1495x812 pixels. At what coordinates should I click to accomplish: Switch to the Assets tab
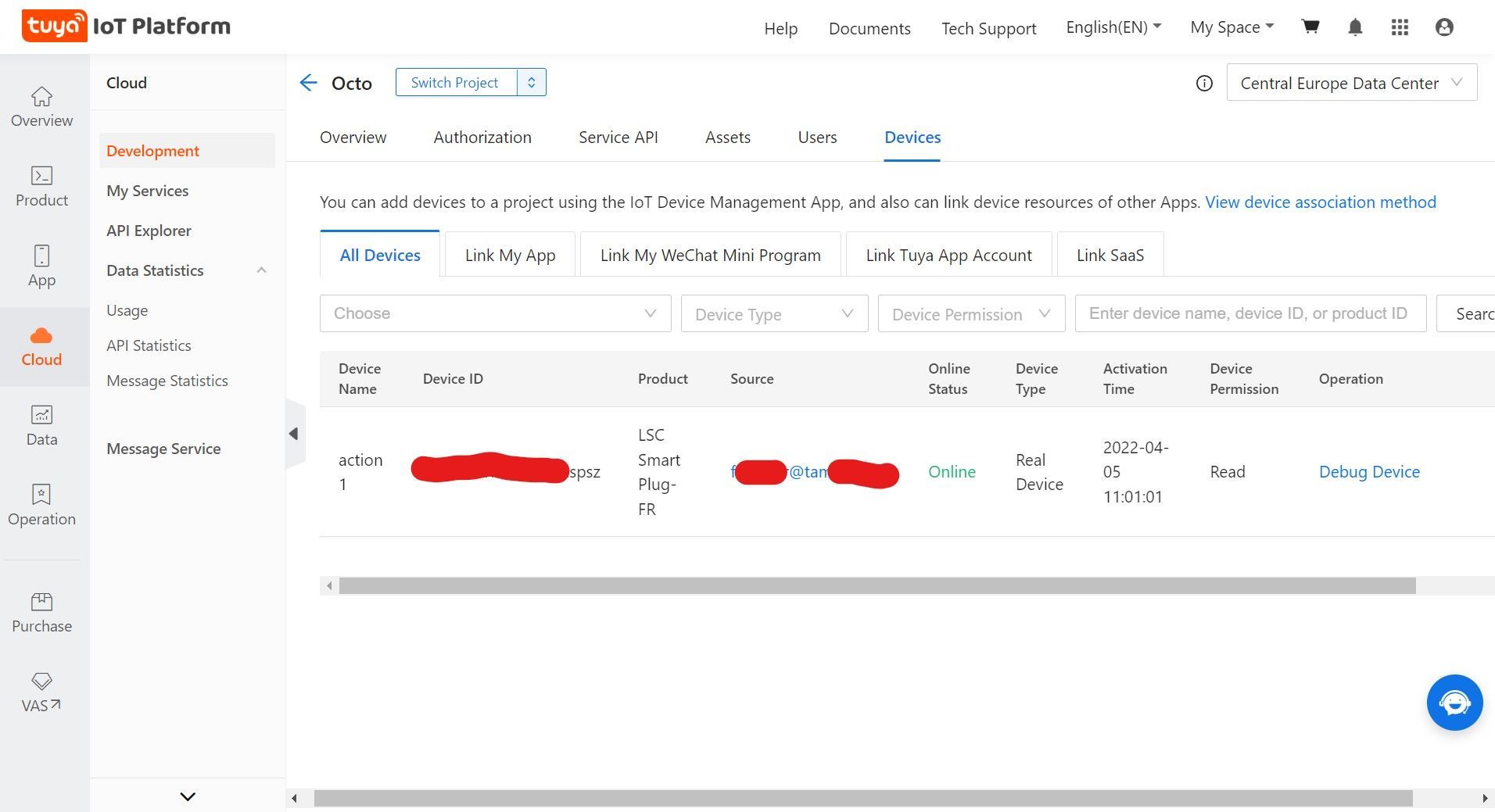[x=728, y=138]
